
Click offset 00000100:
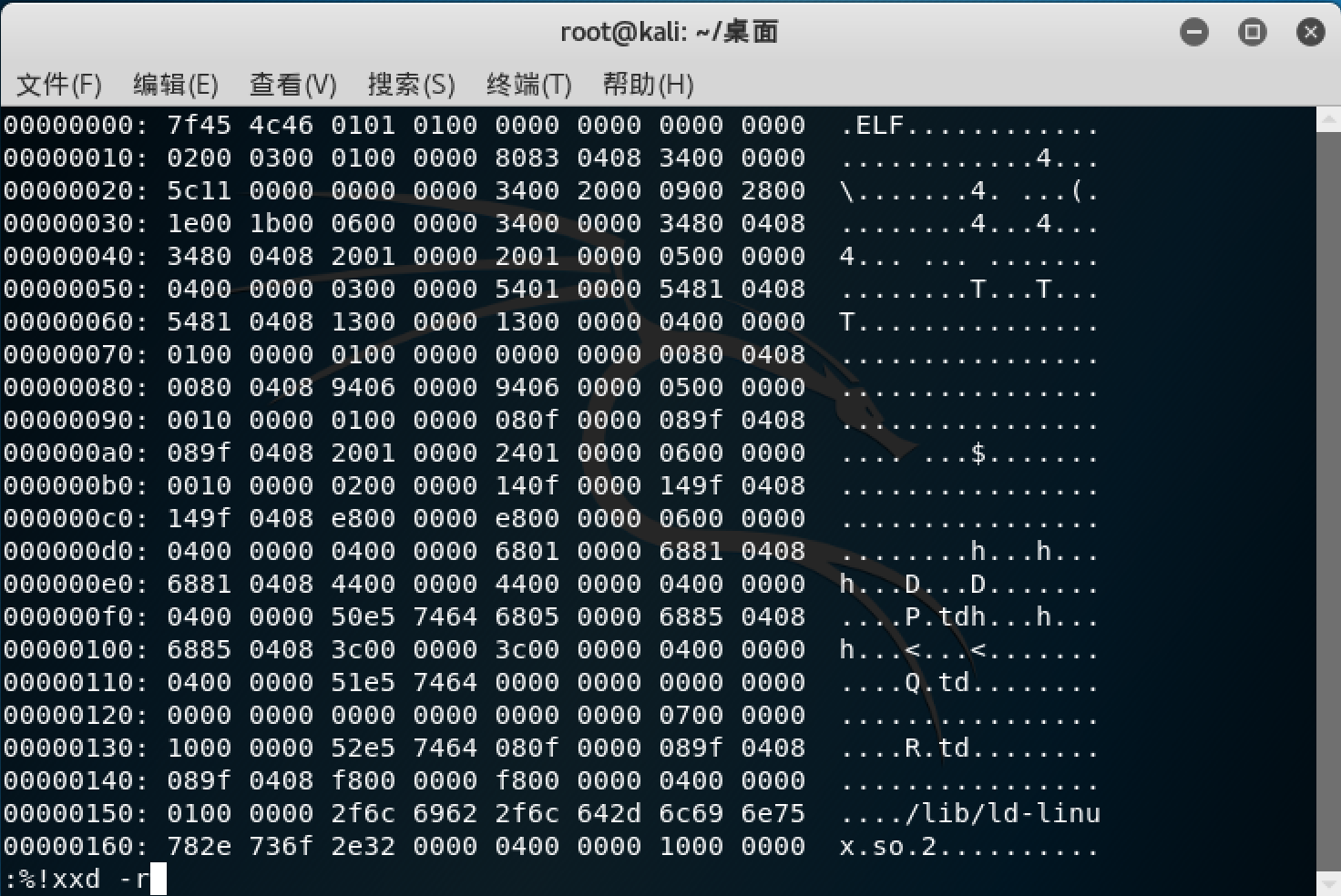76,649
